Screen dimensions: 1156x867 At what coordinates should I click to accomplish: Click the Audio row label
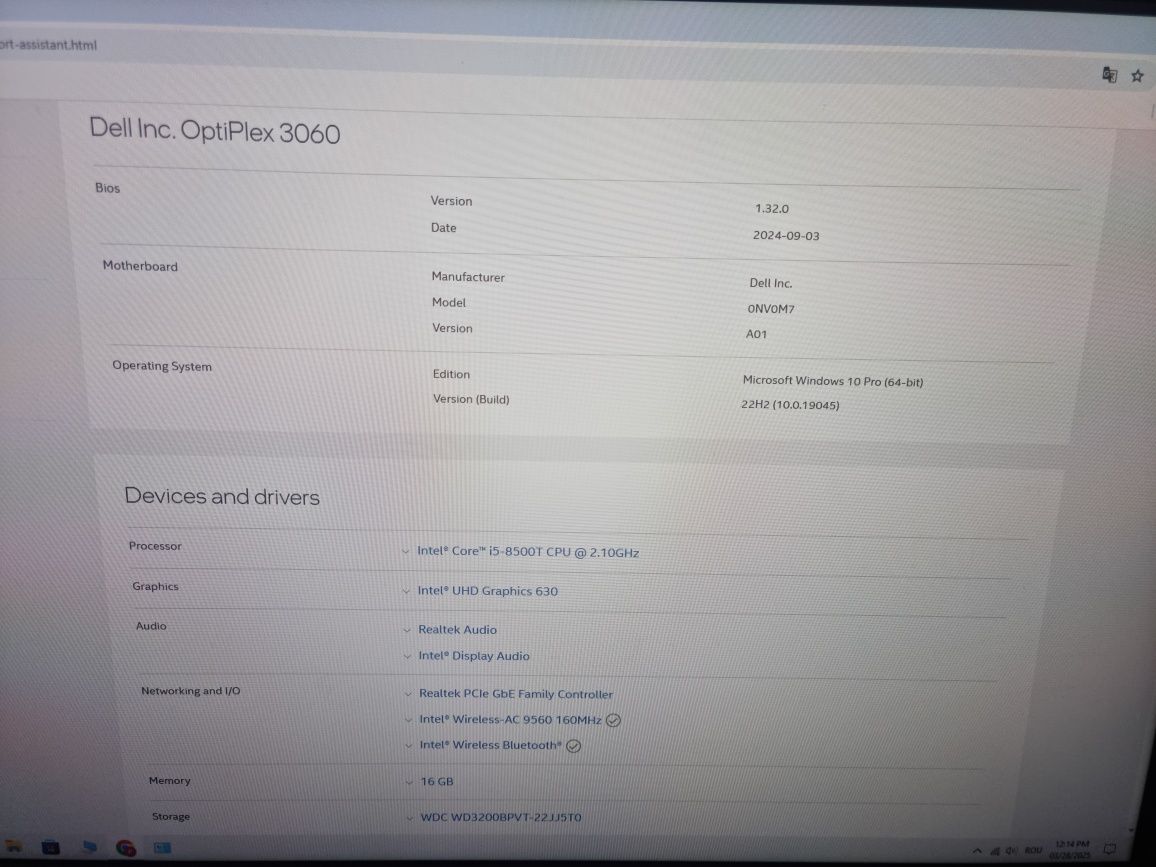tap(151, 626)
